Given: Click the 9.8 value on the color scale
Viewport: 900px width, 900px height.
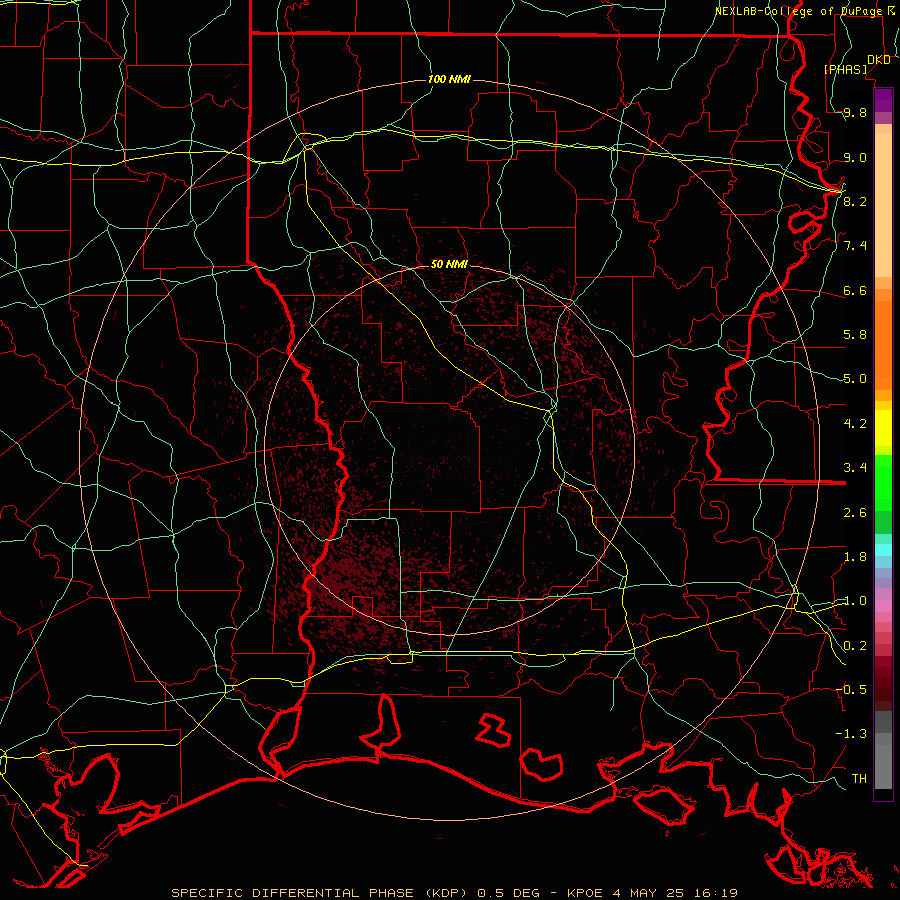Looking at the screenshot, I should pos(855,112).
